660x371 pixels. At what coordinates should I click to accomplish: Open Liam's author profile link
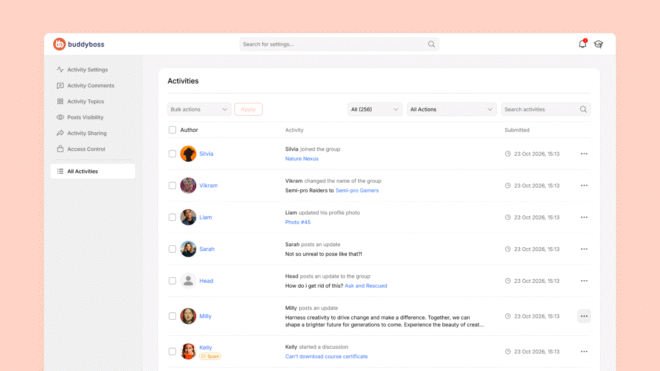click(205, 217)
